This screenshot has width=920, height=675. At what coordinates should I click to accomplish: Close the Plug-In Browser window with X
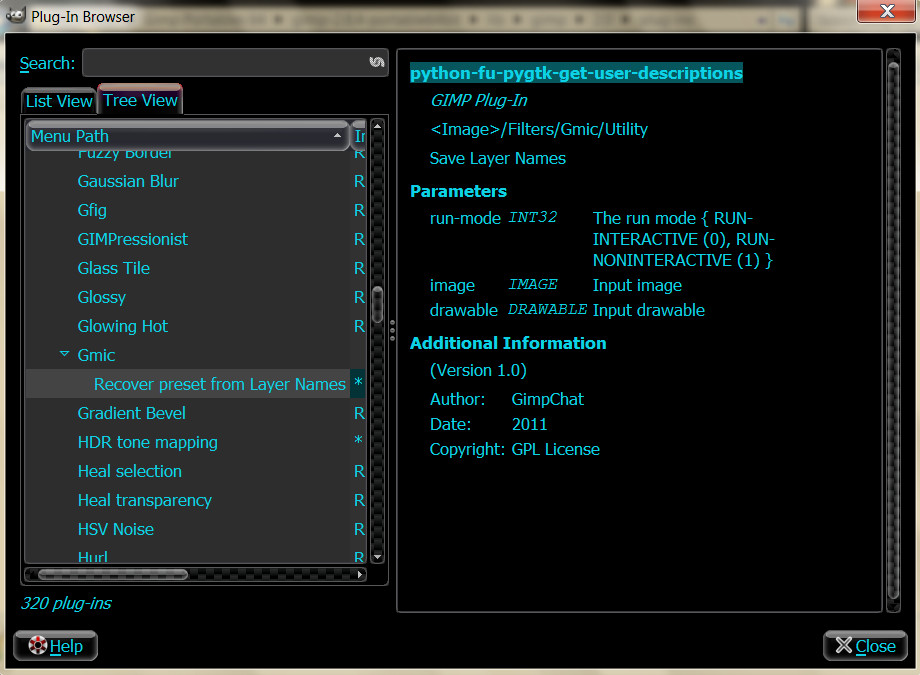pos(886,11)
